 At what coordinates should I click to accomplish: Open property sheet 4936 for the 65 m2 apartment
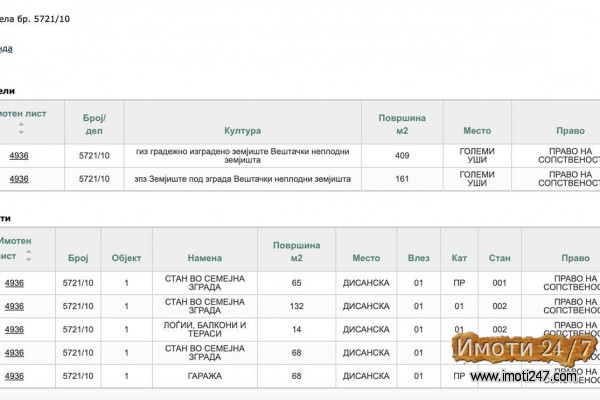click(x=14, y=283)
